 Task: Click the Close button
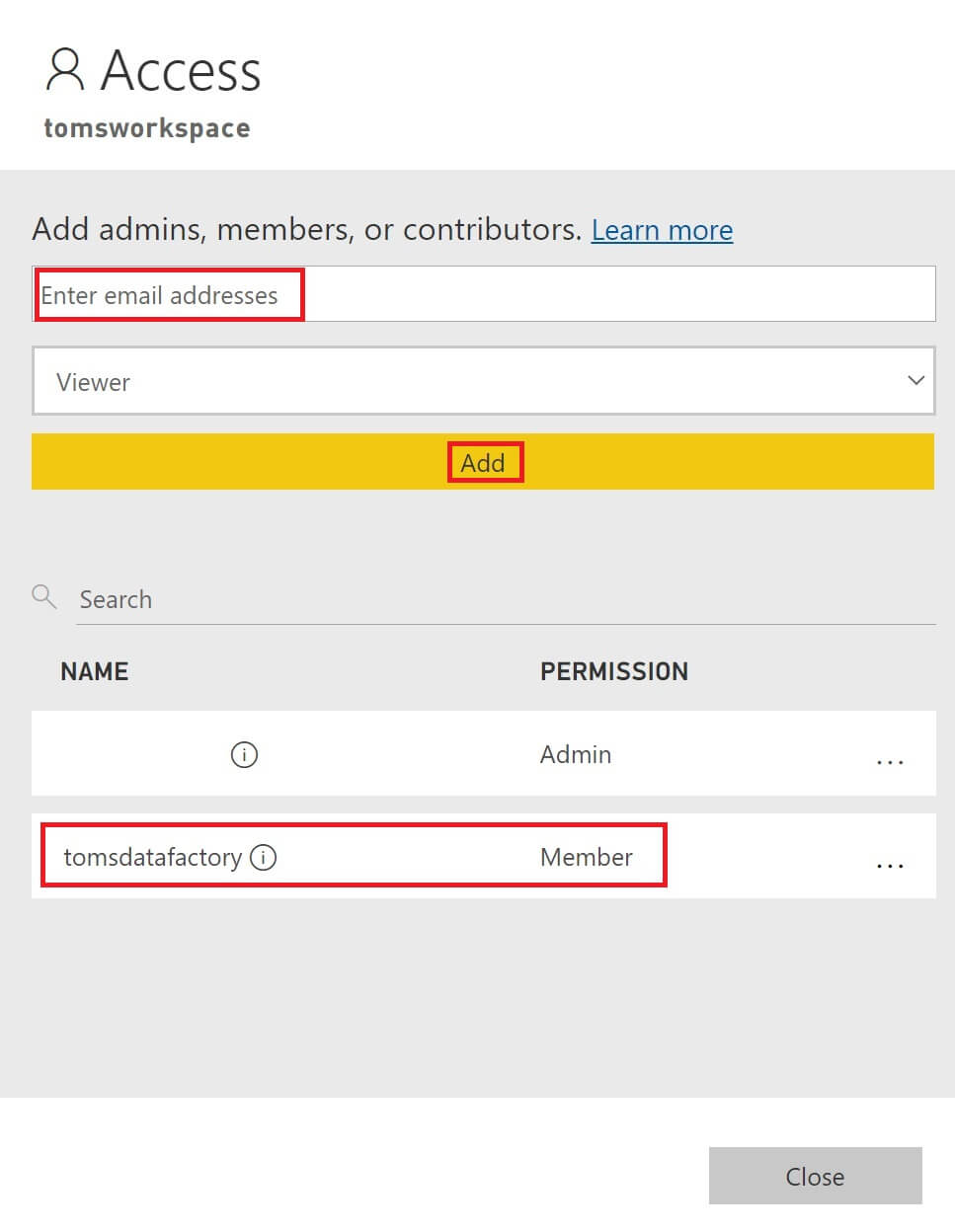click(815, 1176)
